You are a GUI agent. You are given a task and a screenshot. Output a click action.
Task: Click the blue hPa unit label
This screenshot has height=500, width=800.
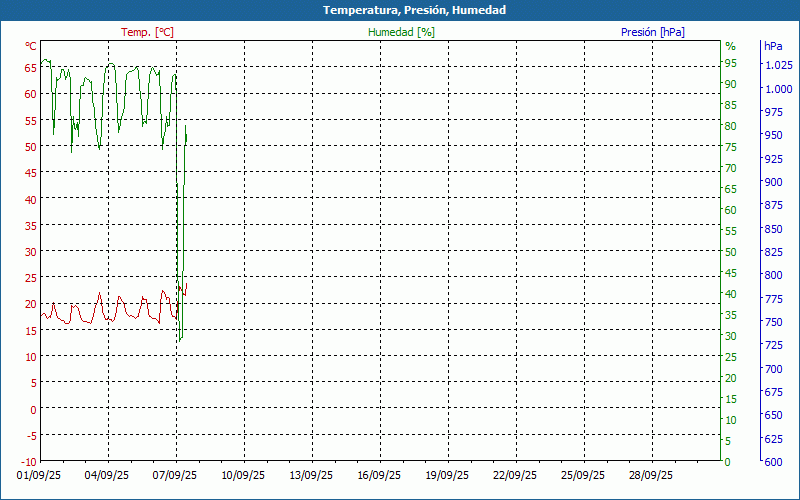[x=773, y=46]
